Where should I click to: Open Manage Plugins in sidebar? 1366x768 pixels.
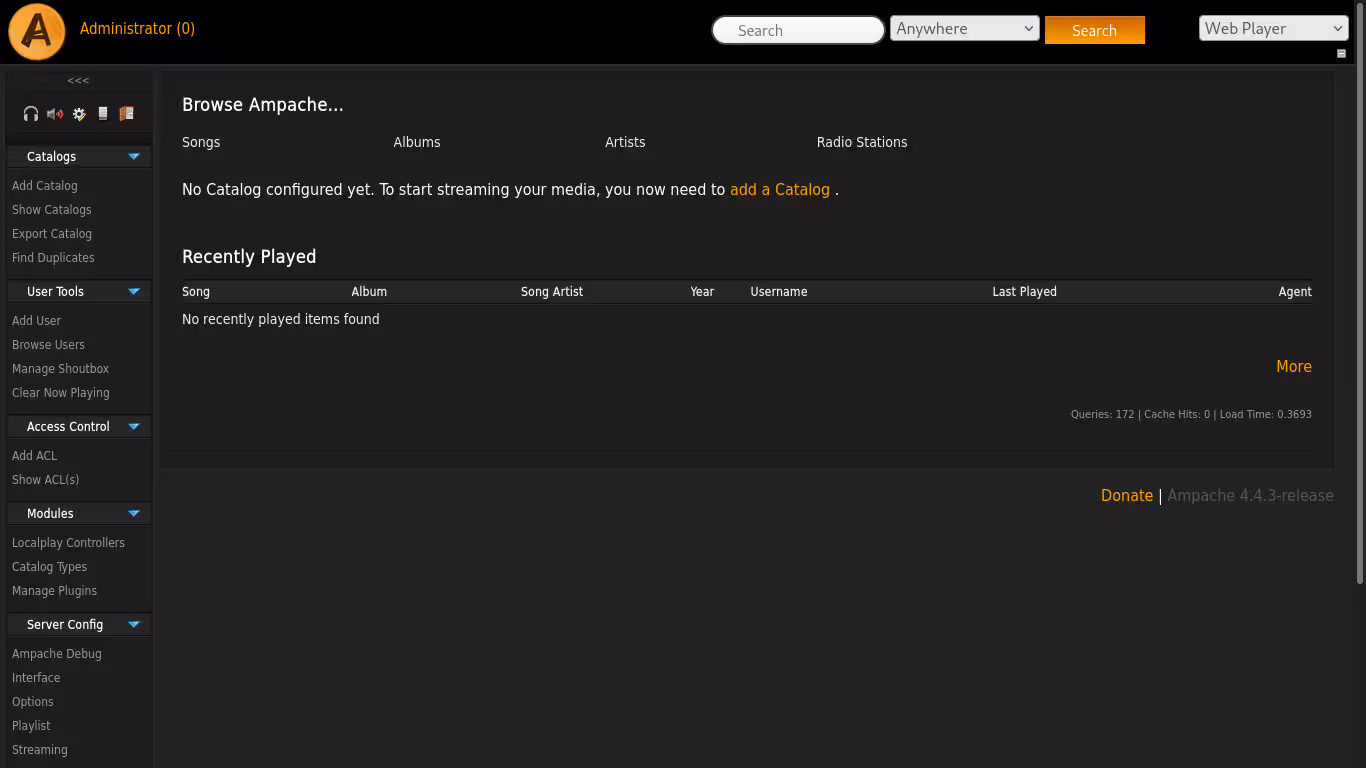pos(54,591)
